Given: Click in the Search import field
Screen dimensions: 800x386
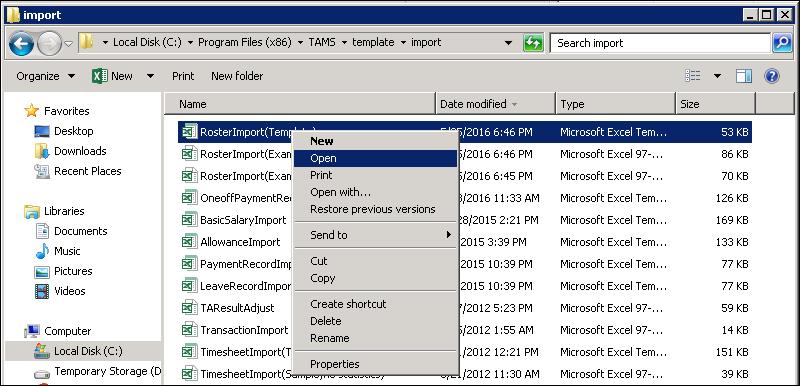Looking at the screenshot, I should tap(660, 43).
